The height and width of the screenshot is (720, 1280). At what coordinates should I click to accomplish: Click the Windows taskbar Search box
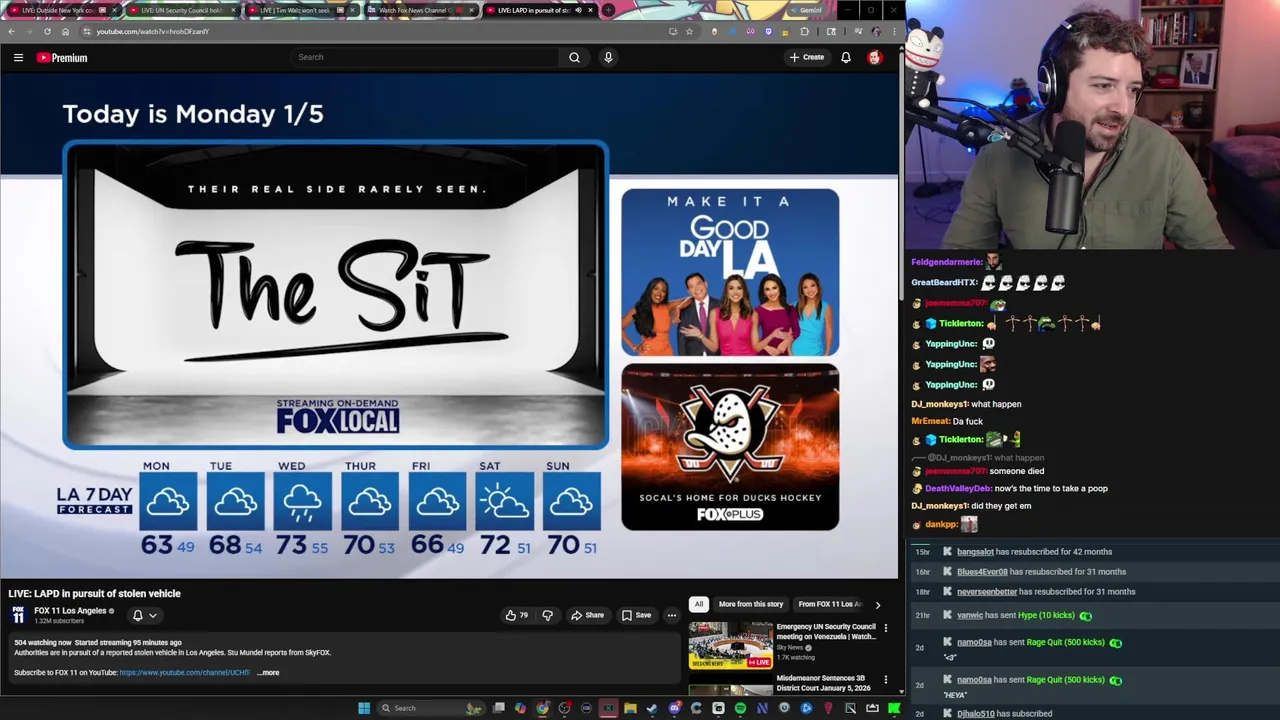[x=430, y=708]
